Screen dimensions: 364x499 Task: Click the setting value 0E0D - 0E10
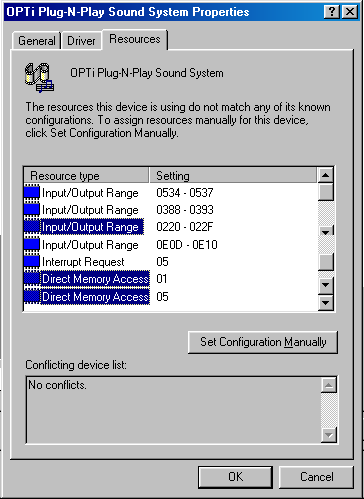pyautogui.click(x=187, y=245)
